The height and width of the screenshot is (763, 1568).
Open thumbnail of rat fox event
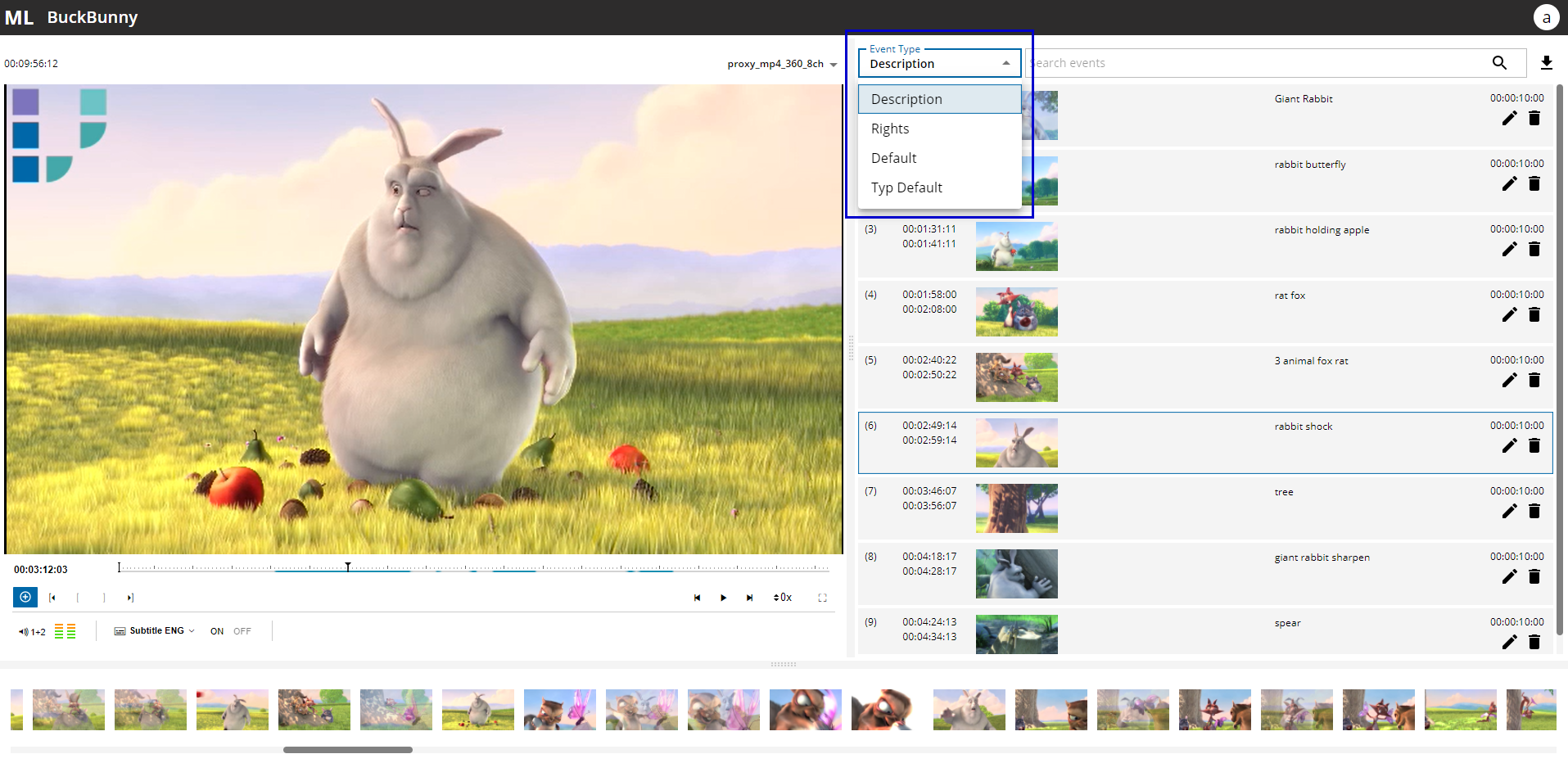pos(1017,312)
